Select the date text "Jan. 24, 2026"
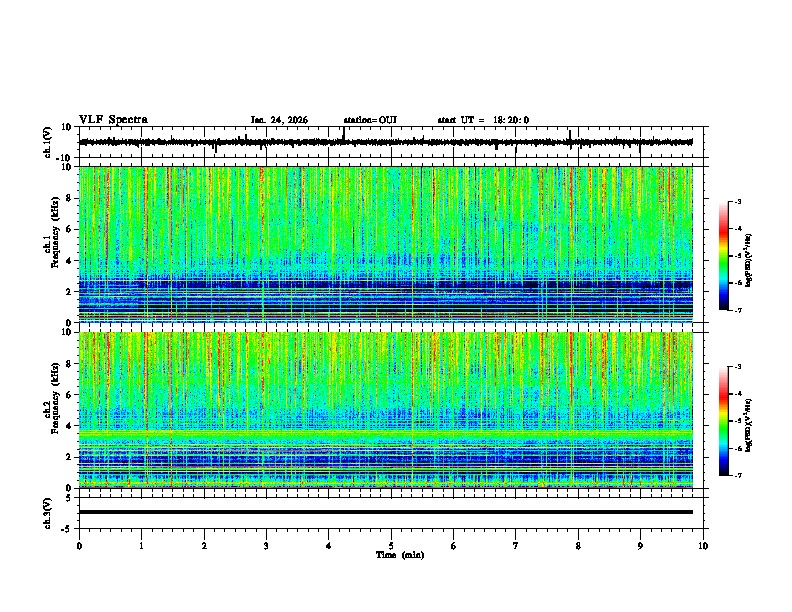The height and width of the screenshot is (612, 792). pos(279,120)
